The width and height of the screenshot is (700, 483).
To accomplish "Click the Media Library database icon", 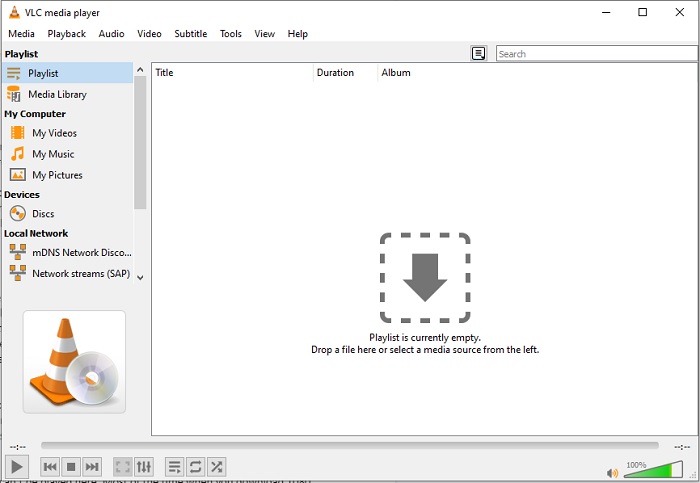I will [x=13, y=94].
